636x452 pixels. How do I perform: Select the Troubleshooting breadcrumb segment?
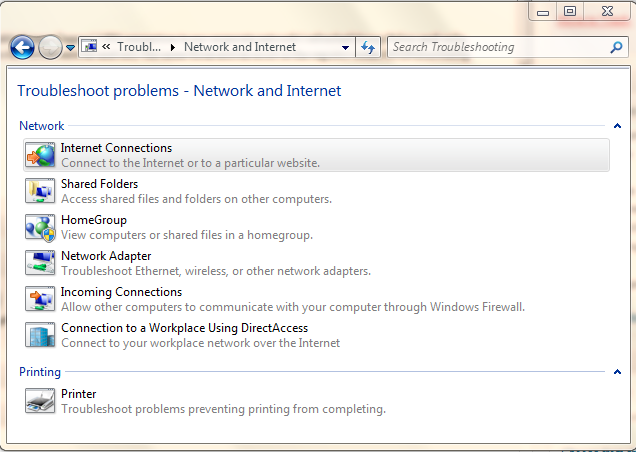pyautogui.click(x=139, y=47)
